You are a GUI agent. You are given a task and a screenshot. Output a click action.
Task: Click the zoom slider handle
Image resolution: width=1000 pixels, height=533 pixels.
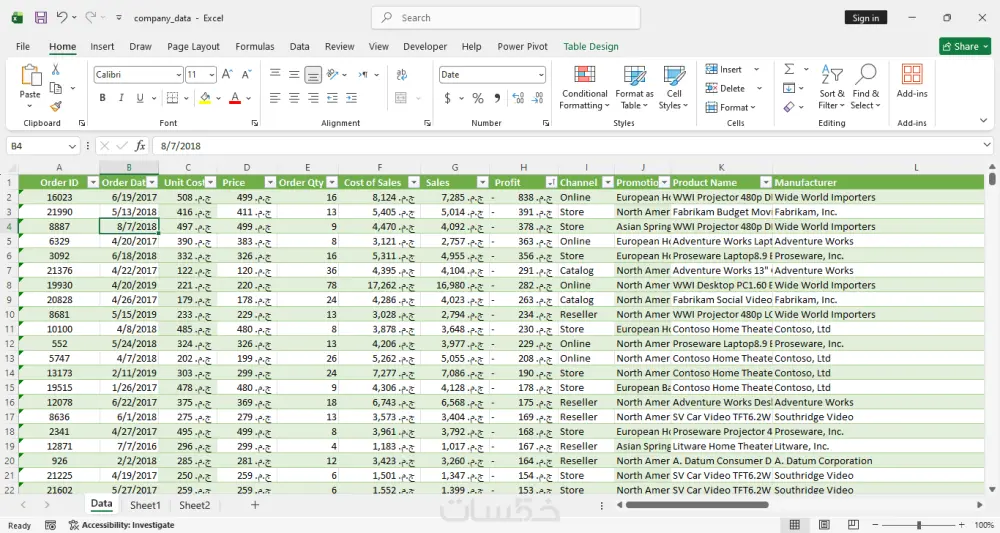(x=918, y=525)
